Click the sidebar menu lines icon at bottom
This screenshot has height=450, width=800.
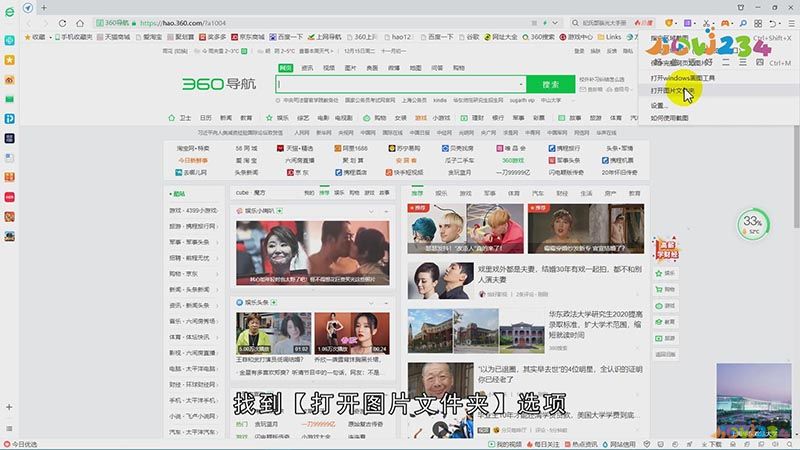point(9,429)
